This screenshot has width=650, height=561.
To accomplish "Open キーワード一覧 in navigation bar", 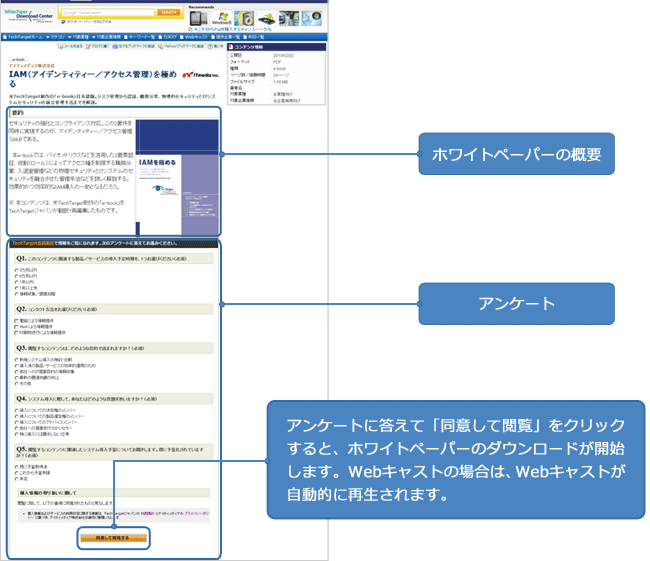I will [x=139, y=37].
